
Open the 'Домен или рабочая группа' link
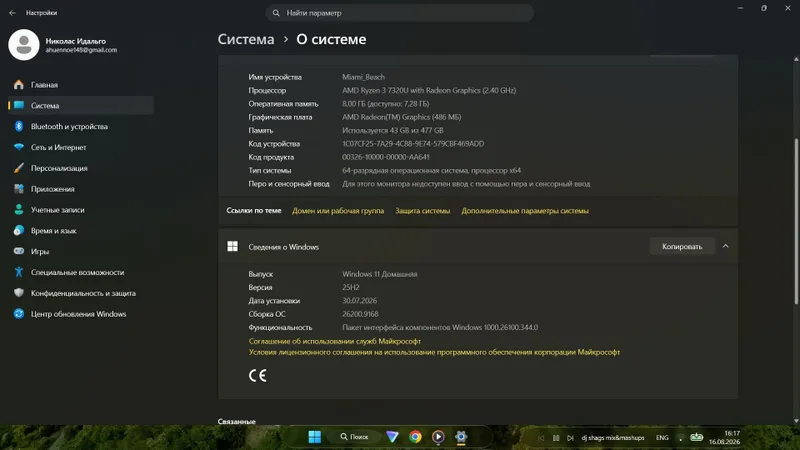click(x=338, y=211)
